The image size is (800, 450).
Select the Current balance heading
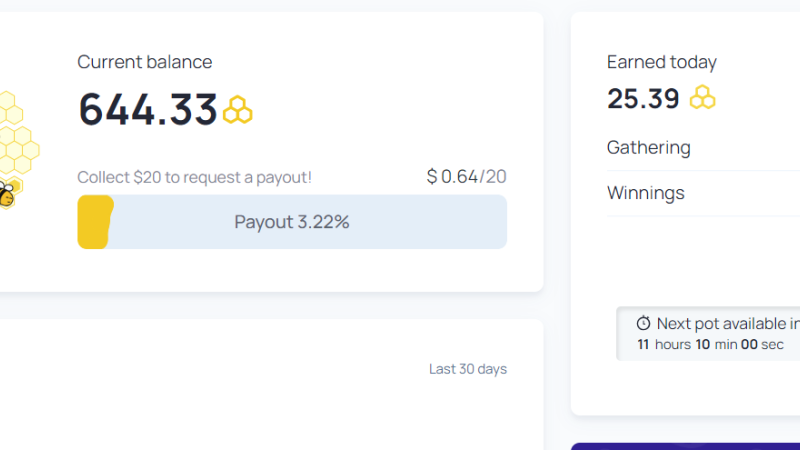pyautogui.click(x=145, y=62)
